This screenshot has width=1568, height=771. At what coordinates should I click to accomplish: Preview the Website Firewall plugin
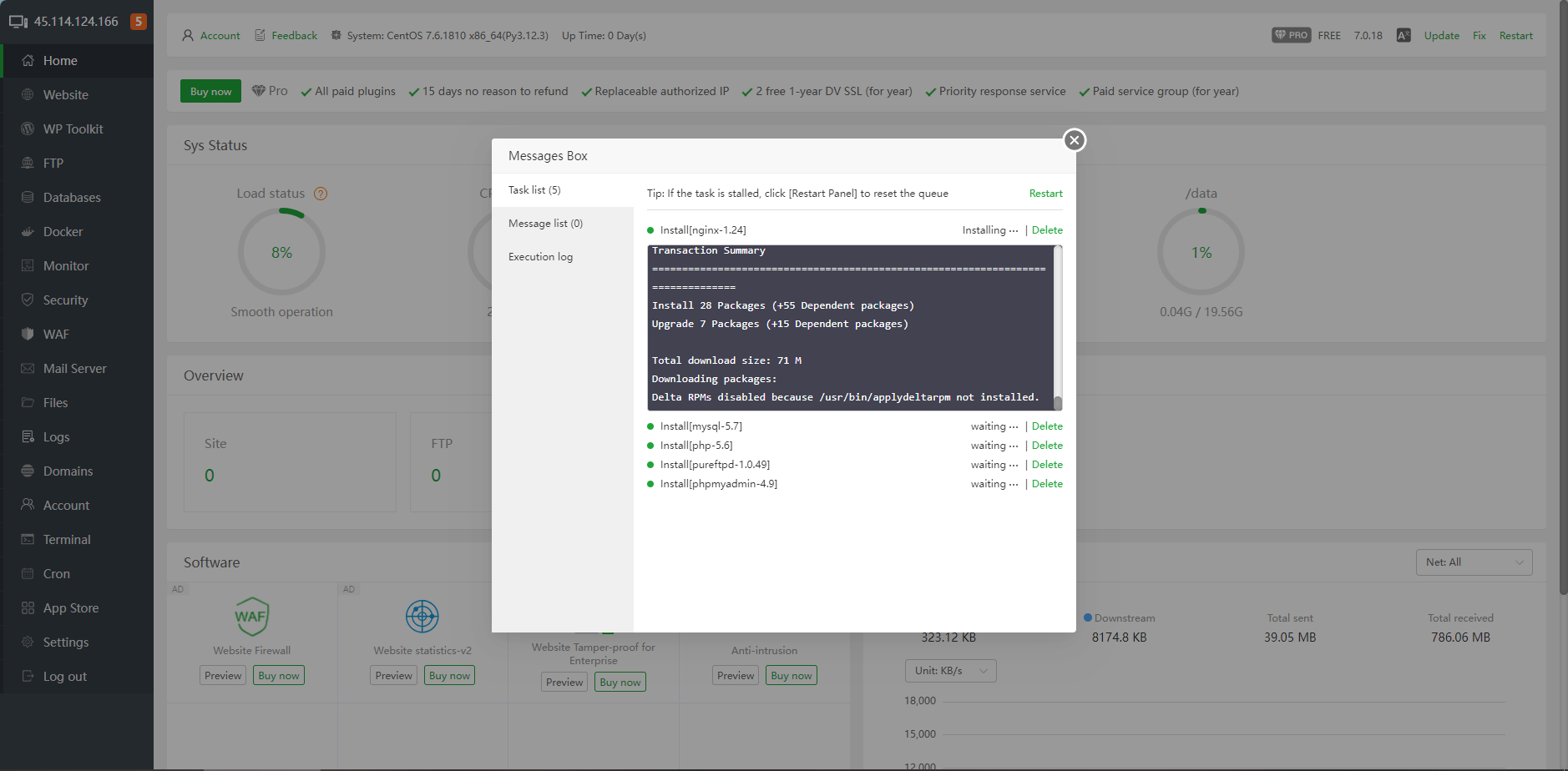click(223, 676)
